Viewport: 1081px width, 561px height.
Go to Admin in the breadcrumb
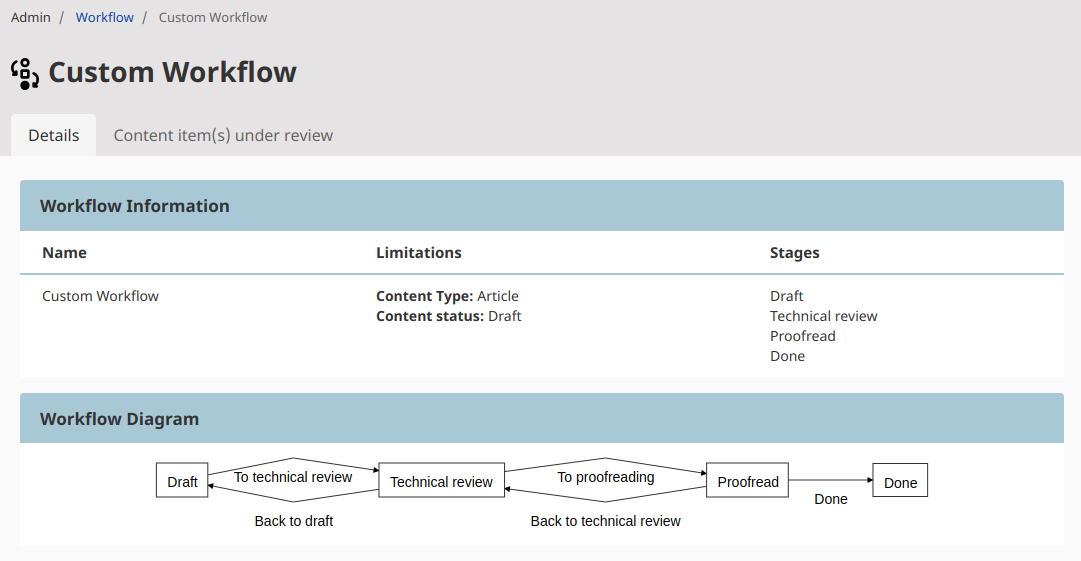[x=30, y=17]
